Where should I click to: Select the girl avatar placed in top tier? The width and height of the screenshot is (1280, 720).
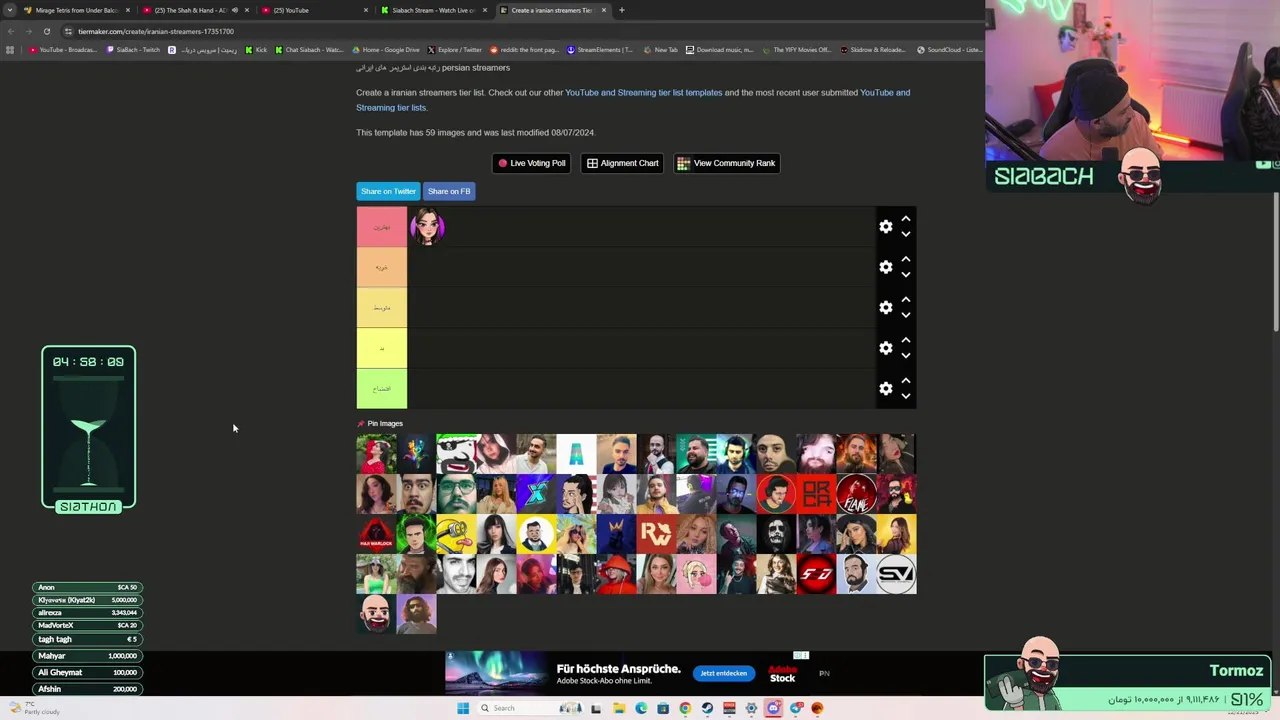[427, 227]
